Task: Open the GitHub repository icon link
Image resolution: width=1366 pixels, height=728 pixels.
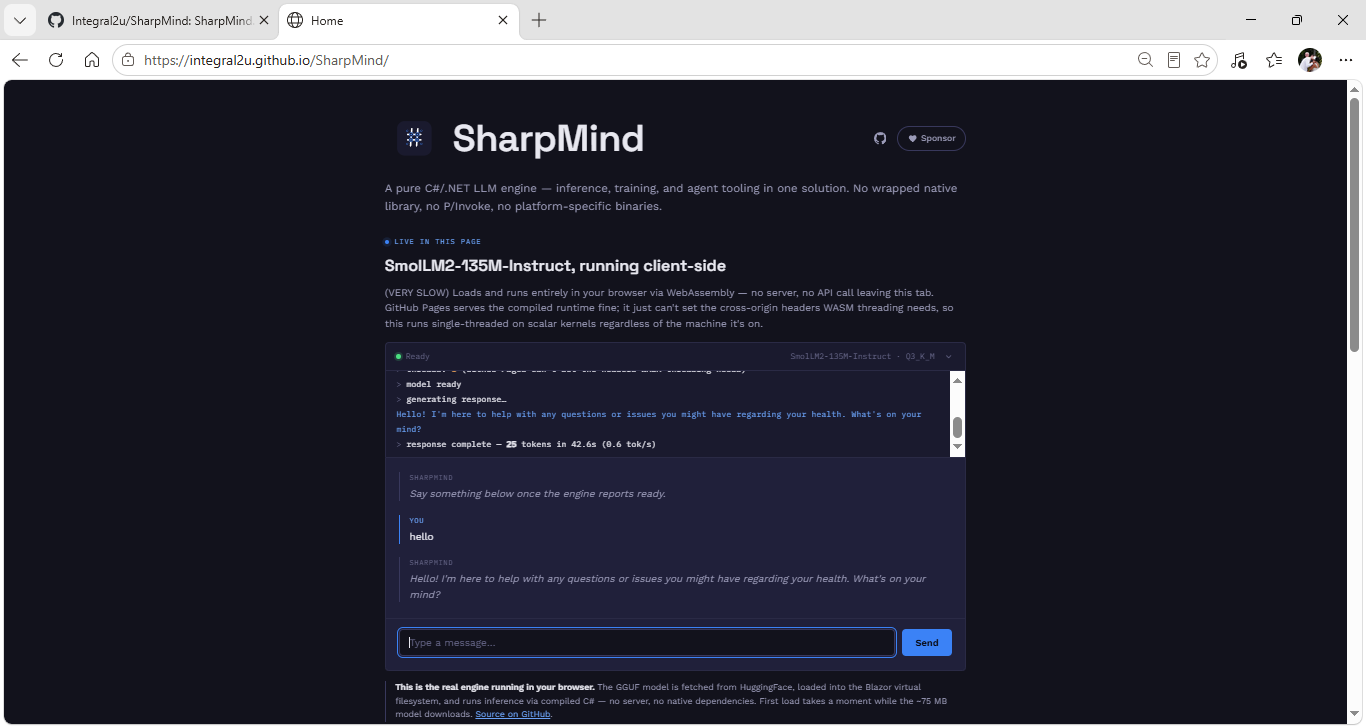Action: point(880,138)
